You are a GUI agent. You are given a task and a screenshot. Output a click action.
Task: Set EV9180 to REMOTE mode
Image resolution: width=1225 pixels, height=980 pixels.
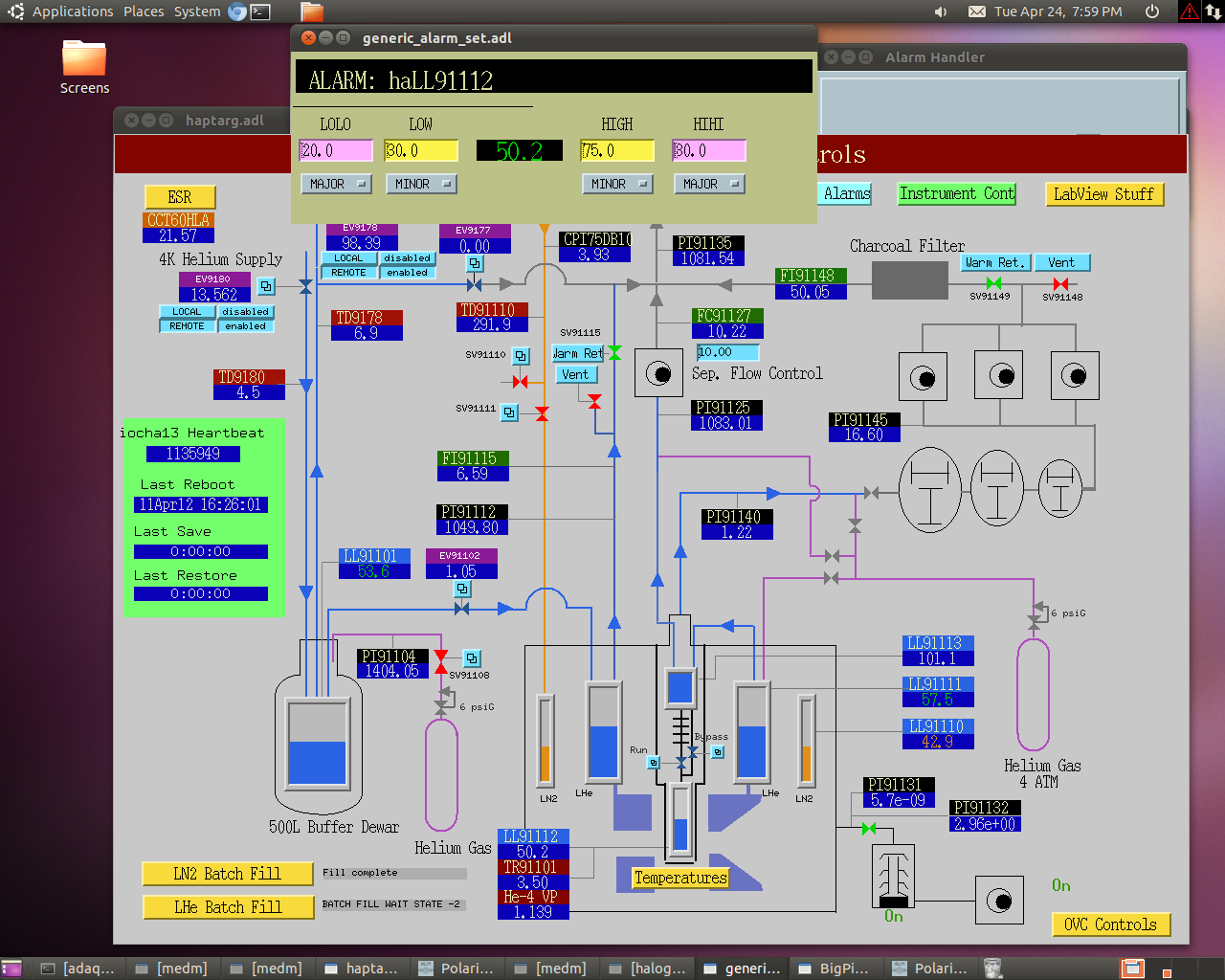(188, 326)
